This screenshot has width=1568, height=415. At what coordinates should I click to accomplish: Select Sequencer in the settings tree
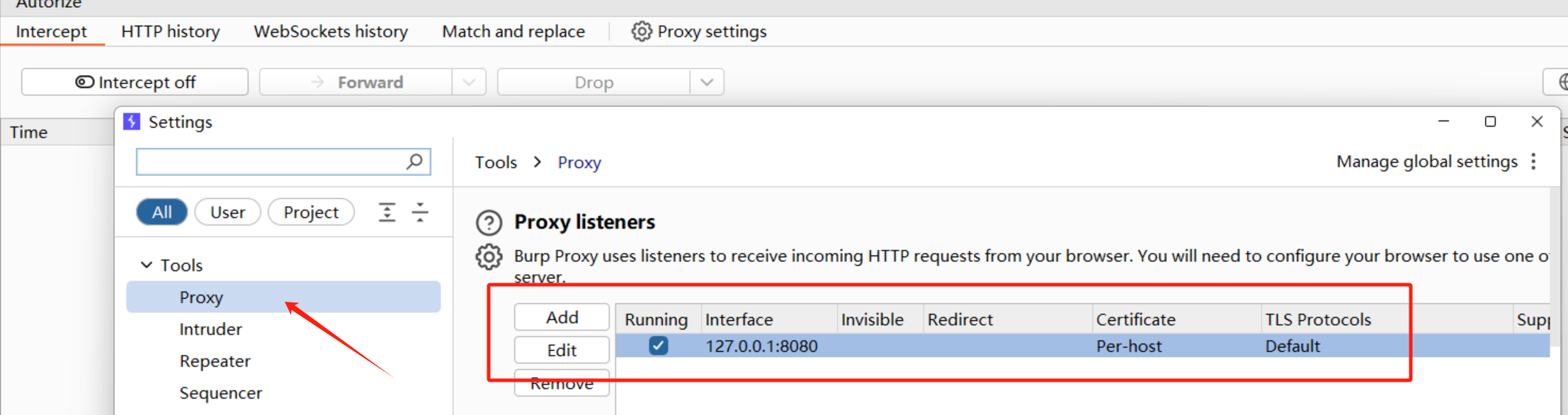pos(220,392)
